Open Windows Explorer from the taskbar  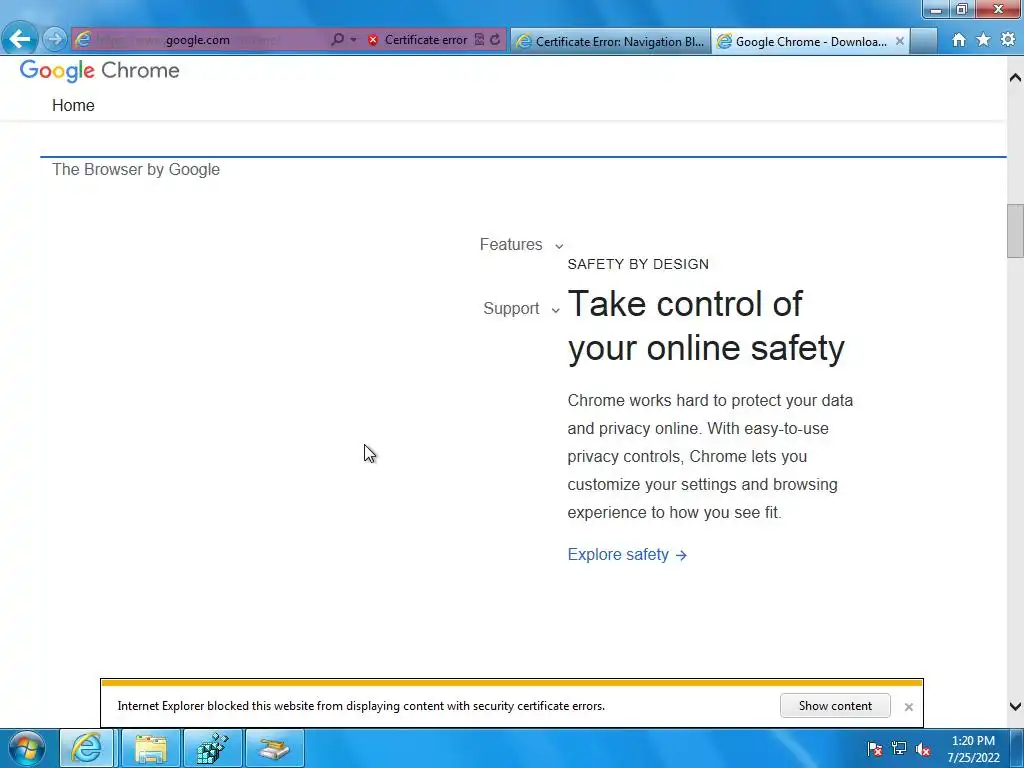[150, 748]
